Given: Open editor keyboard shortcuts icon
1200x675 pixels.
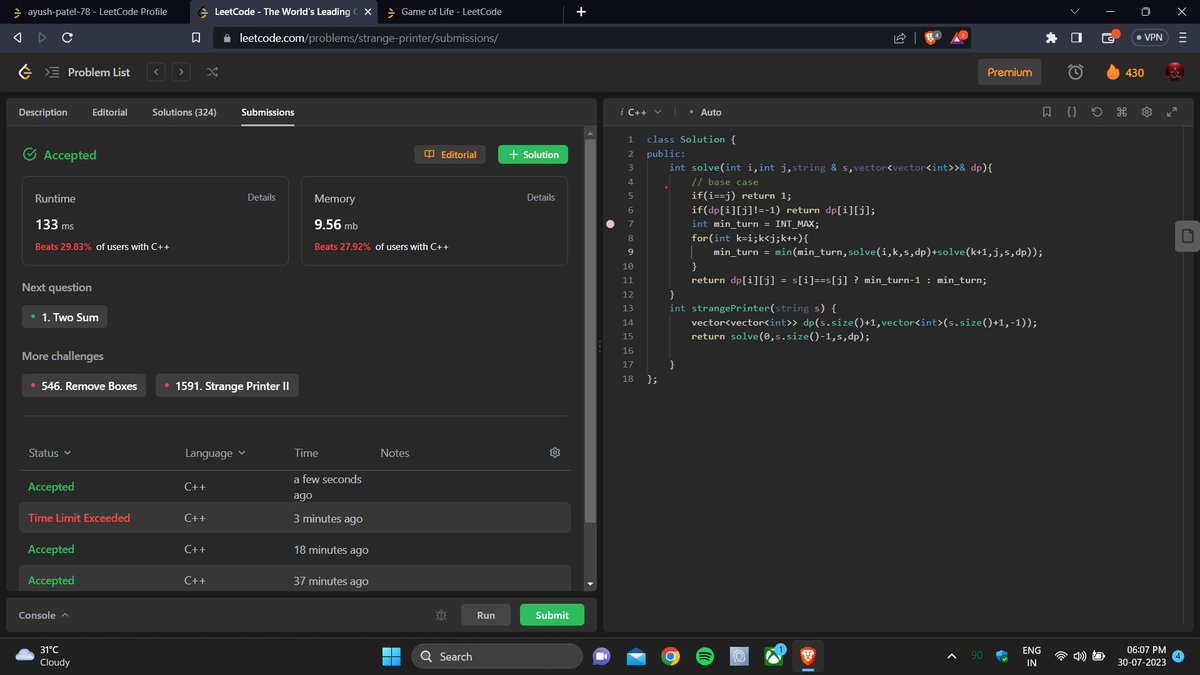Looking at the screenshot, I should [x=1121, y=112].
